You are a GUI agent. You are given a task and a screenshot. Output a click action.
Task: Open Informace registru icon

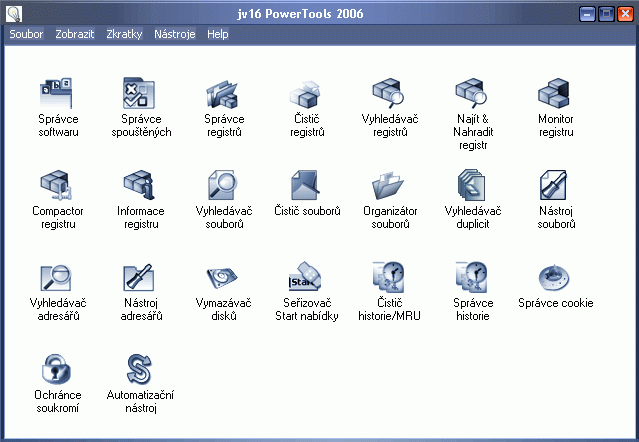140,185
